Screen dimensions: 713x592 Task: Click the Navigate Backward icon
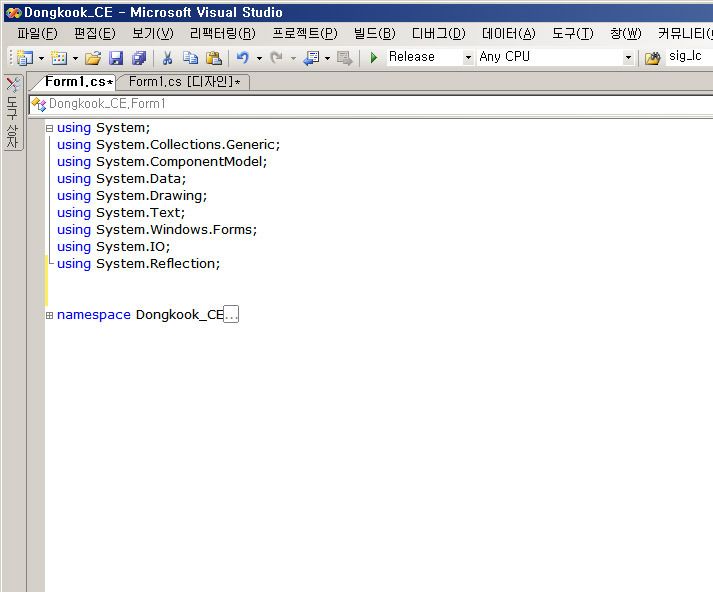click(312, 58)
